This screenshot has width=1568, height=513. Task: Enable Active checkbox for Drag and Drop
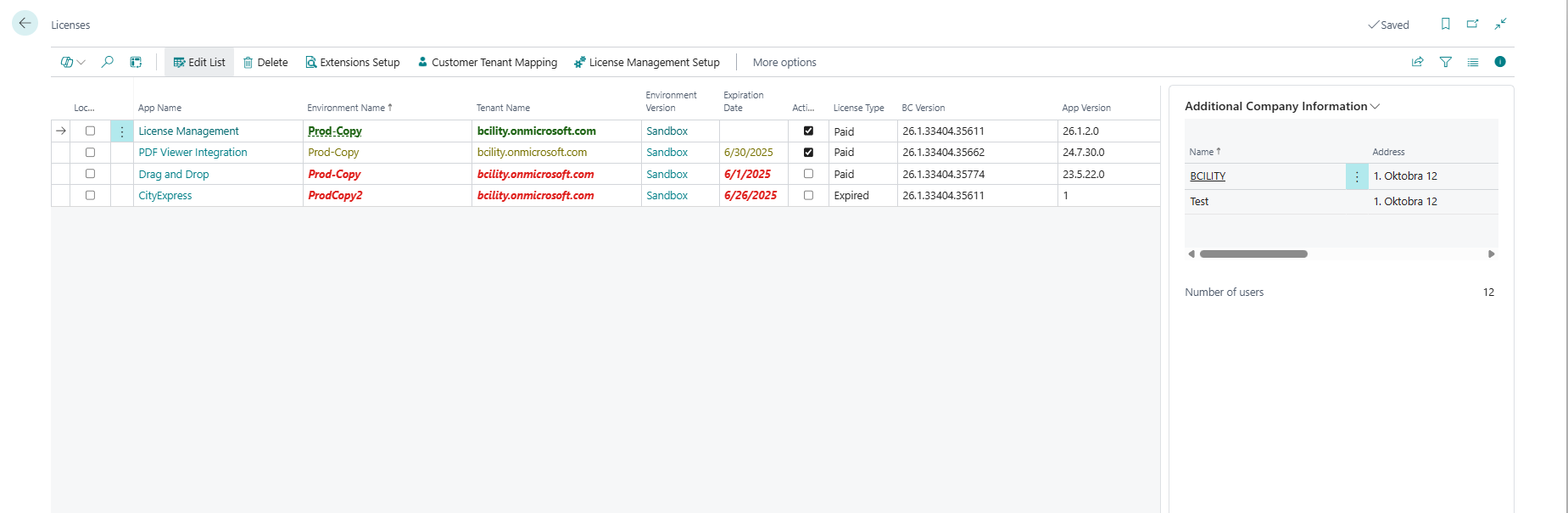(808, 174)
